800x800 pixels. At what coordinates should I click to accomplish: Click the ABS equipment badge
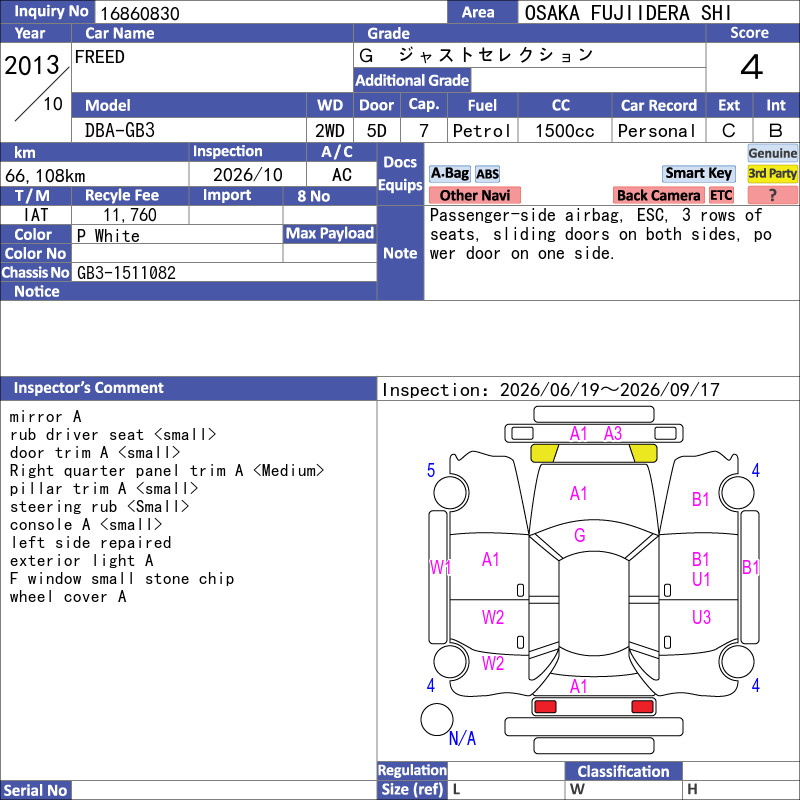(487, 174)
